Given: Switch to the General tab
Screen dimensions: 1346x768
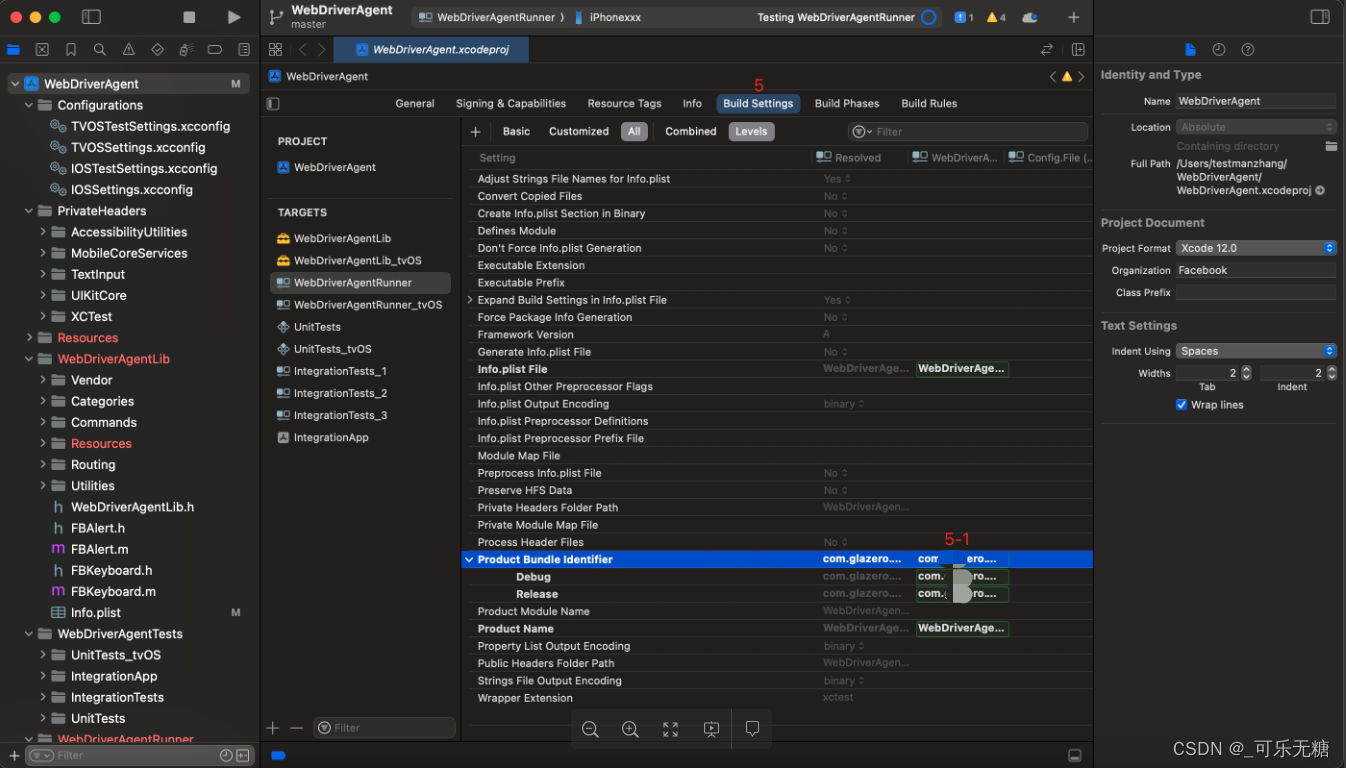Looking at the screenshot, I should [415, 103].
